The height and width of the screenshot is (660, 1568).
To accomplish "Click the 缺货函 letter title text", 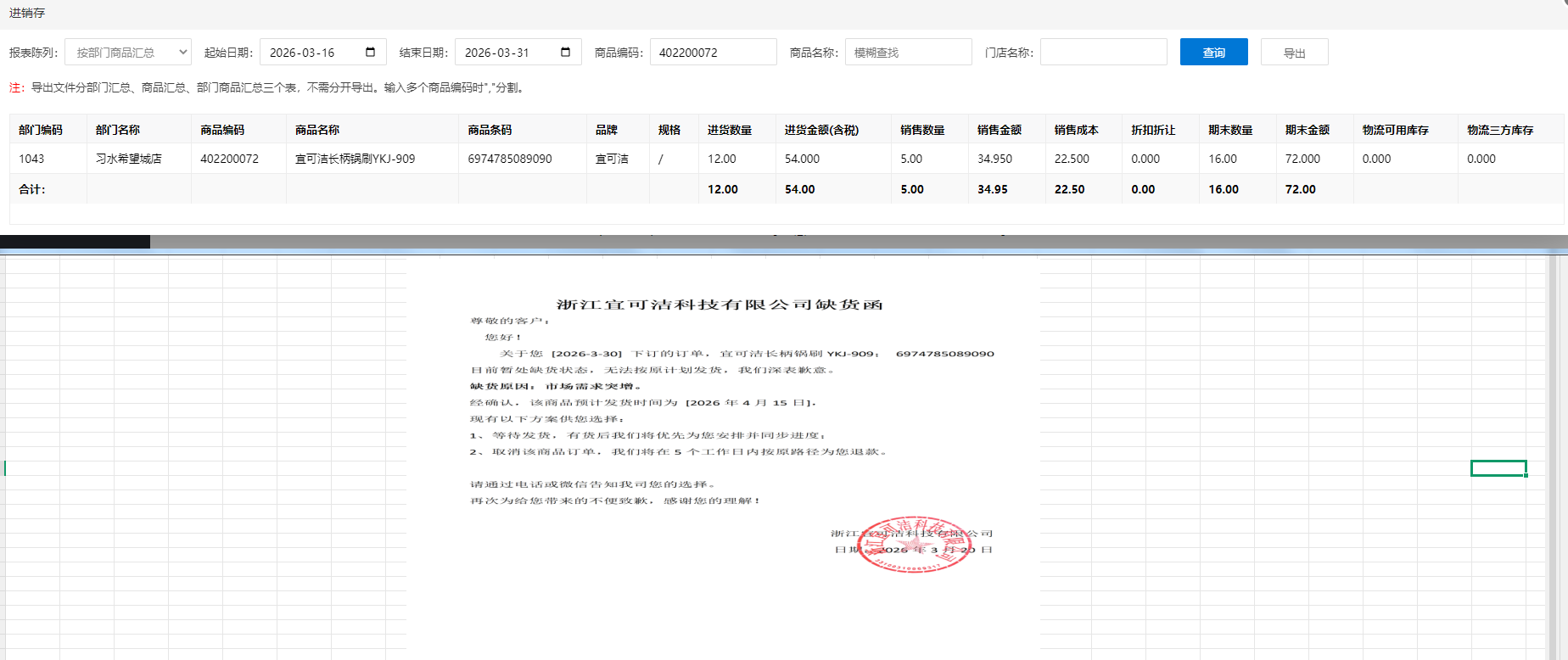I will point(720,305).
